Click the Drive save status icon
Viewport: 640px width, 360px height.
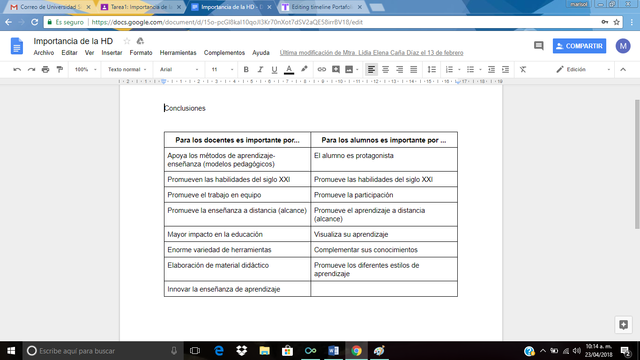pos(140,41)
